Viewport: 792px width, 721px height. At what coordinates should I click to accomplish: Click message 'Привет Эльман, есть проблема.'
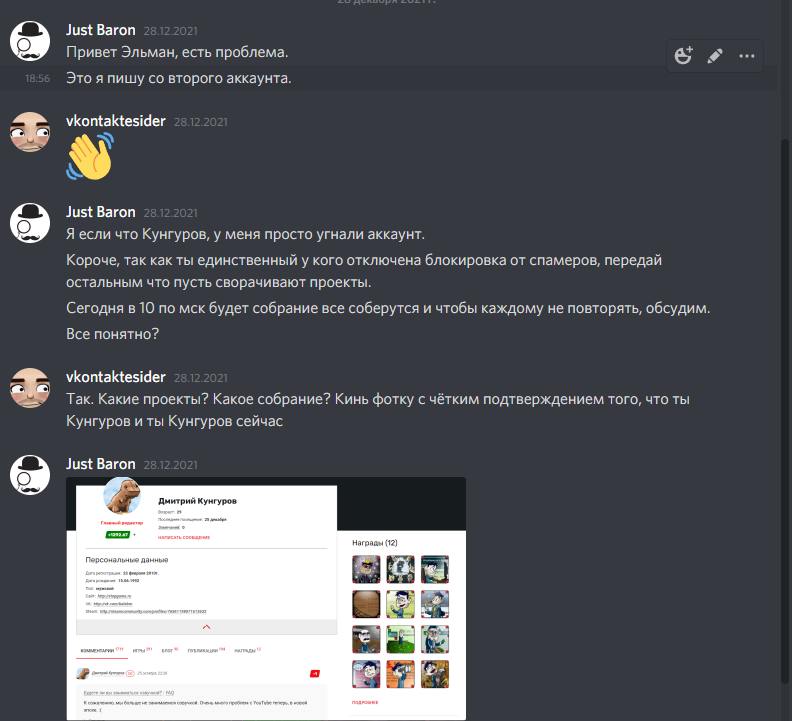click(x=177, y=52)
